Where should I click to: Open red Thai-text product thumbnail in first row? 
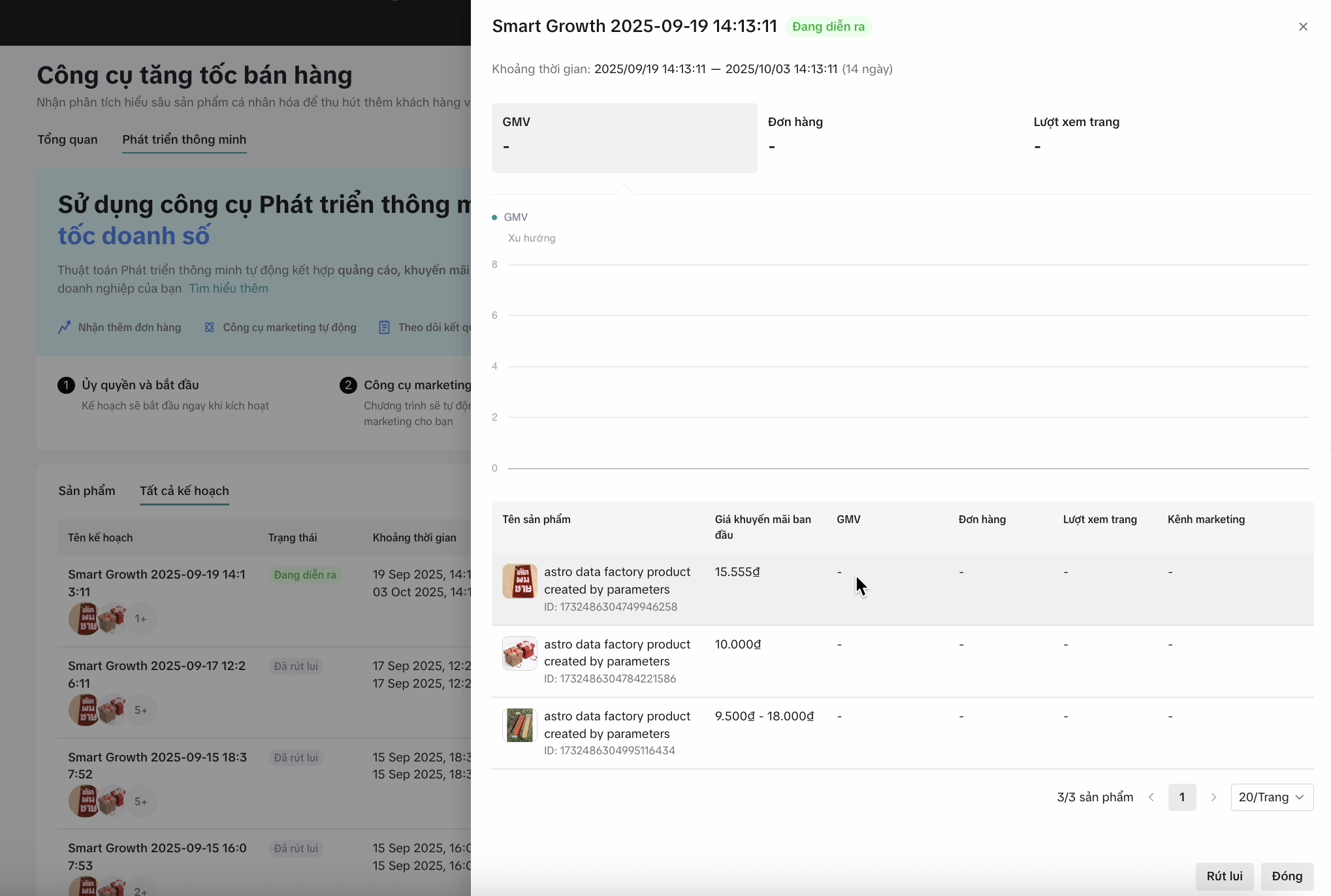[x=519, y=581]
